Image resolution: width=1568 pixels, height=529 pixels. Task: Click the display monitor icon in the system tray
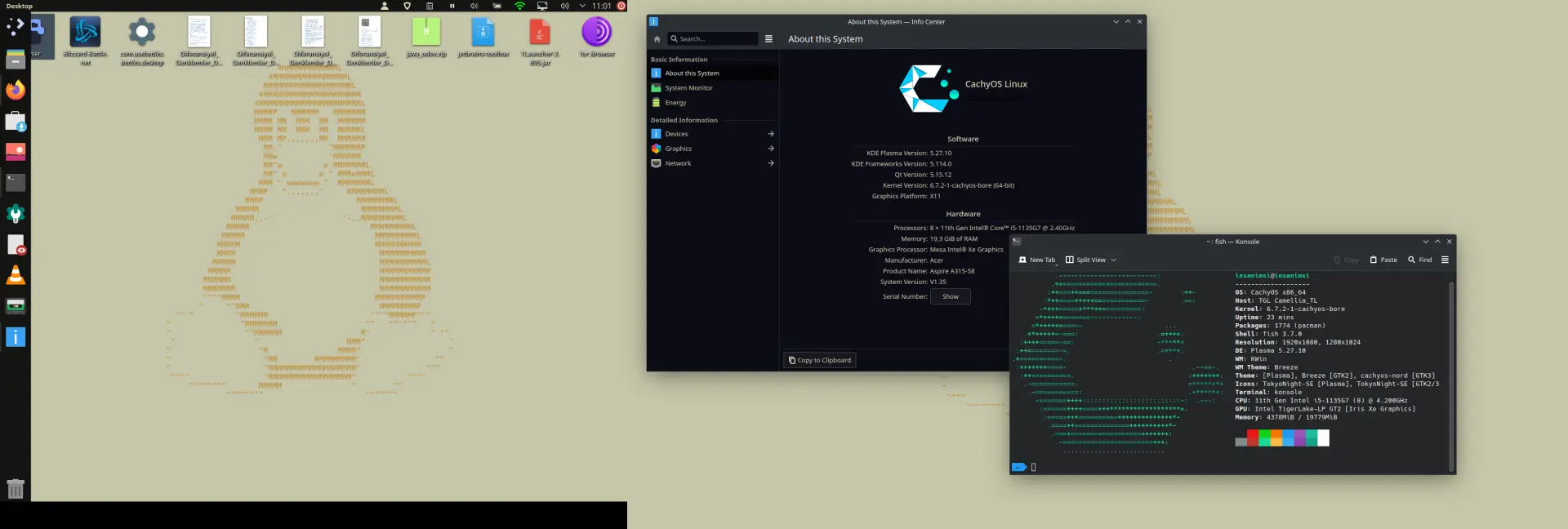[x=542, y=6]
